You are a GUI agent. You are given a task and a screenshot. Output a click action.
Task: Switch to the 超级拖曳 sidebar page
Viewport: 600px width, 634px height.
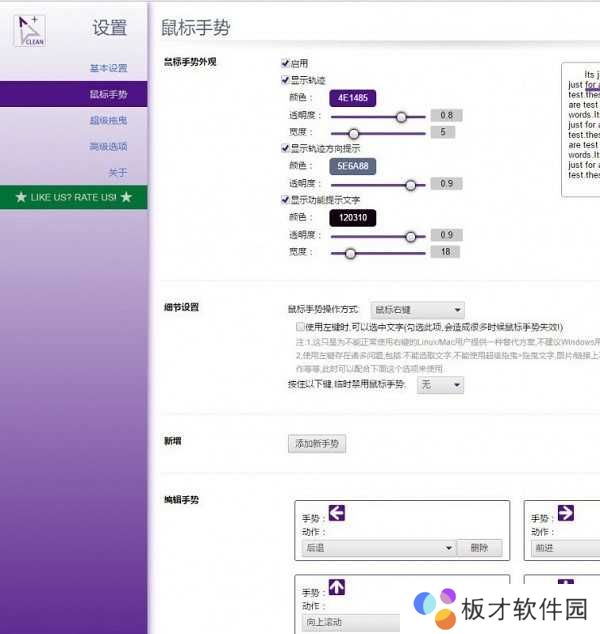pos(108,120)
